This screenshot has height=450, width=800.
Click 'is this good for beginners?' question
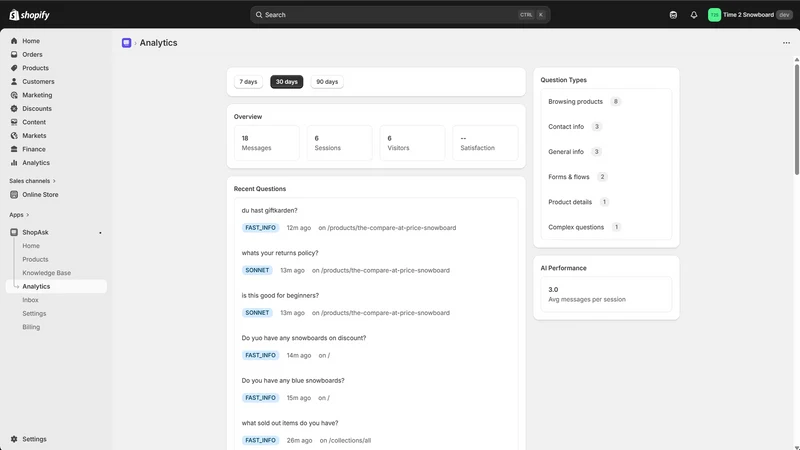point(280,295)
